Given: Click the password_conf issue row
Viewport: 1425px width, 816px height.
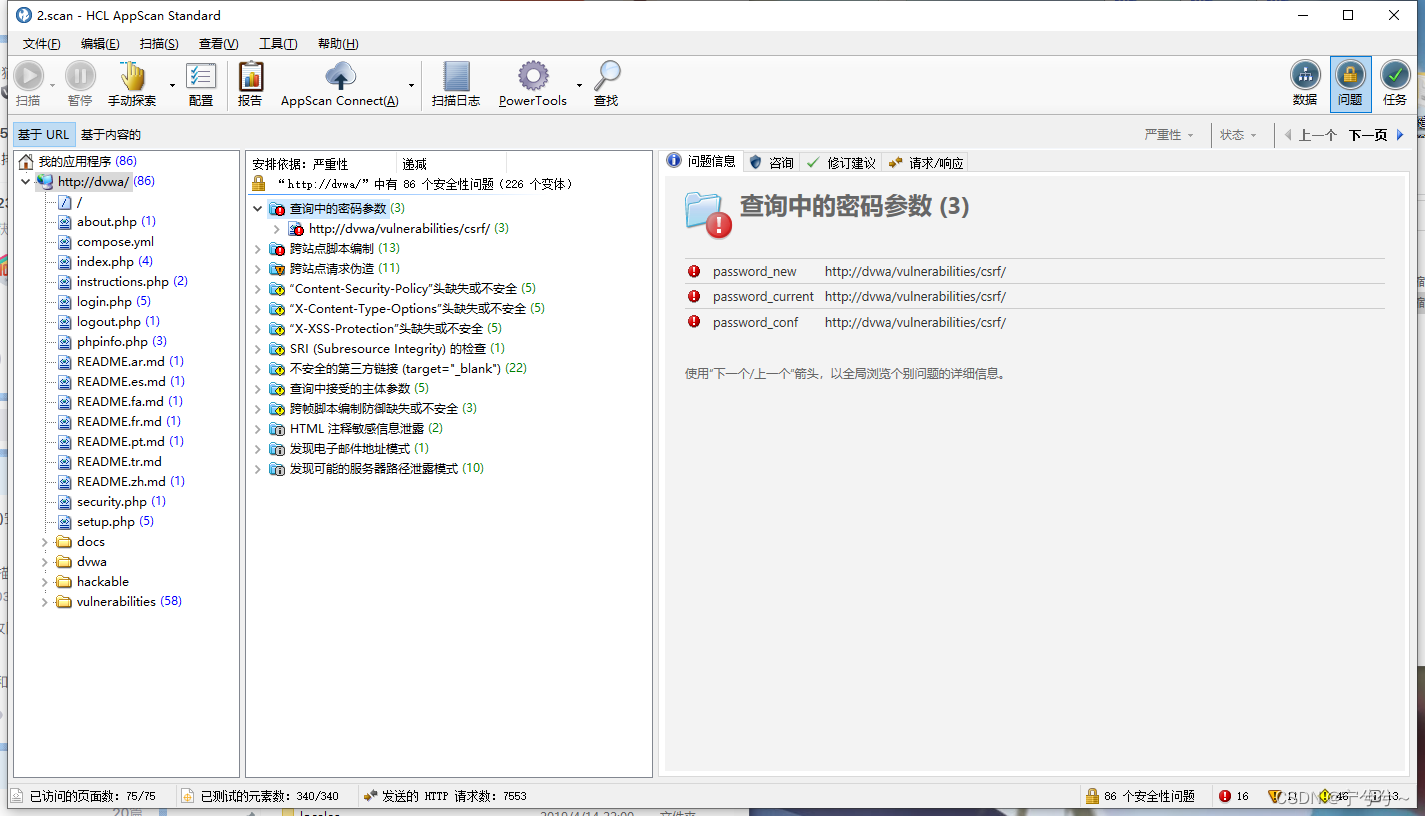Looking at the screenshot, I should pyautogui.click(x=1035, y=322).
